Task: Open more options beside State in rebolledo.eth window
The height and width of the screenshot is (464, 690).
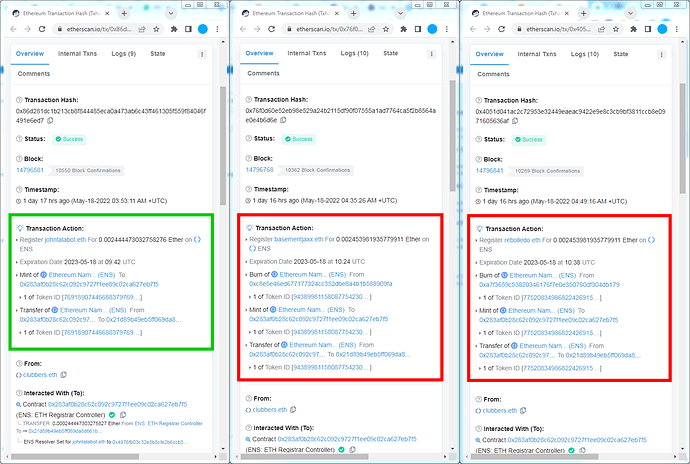Action: (661, 55)
